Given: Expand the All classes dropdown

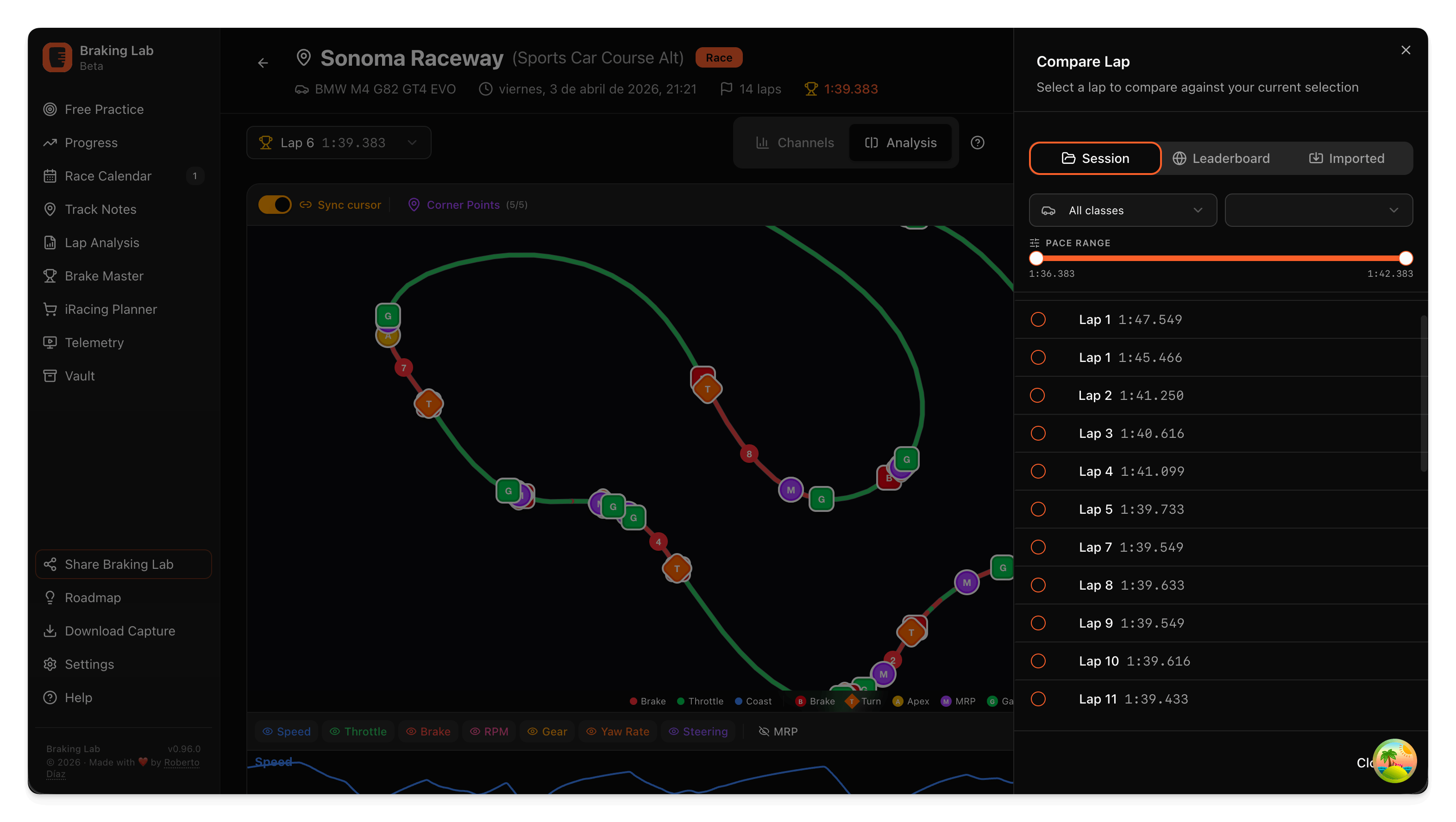Looking at the screenshot, I should (1123, 210).
